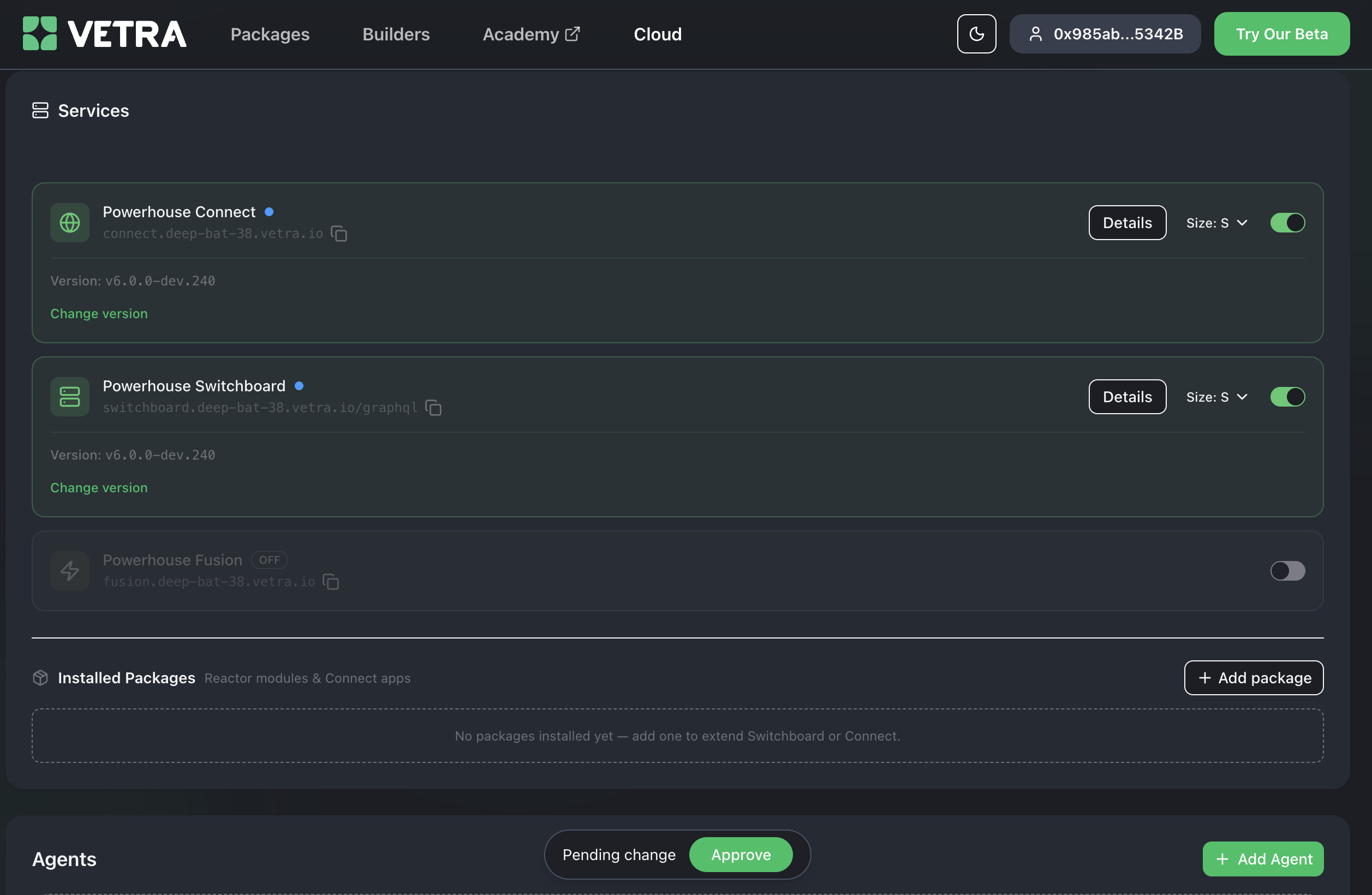Click the Powerhouse Connect title
The width and height of the screenshot is (1372, 895).
click(x=178, y=212)
